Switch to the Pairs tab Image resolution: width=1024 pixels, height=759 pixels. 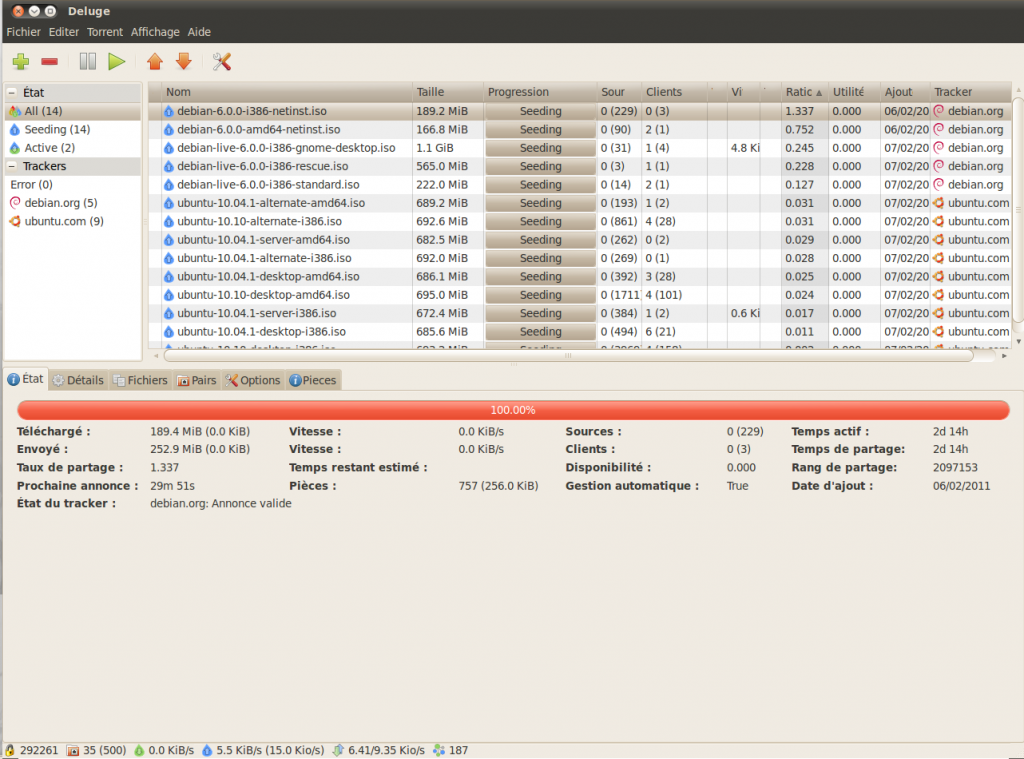(x=196, y=379)
